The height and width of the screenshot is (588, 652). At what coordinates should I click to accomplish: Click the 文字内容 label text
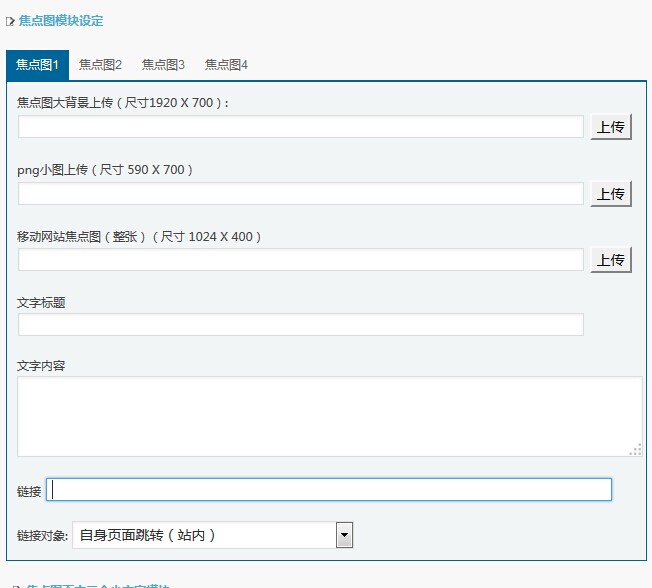point(41,366)
